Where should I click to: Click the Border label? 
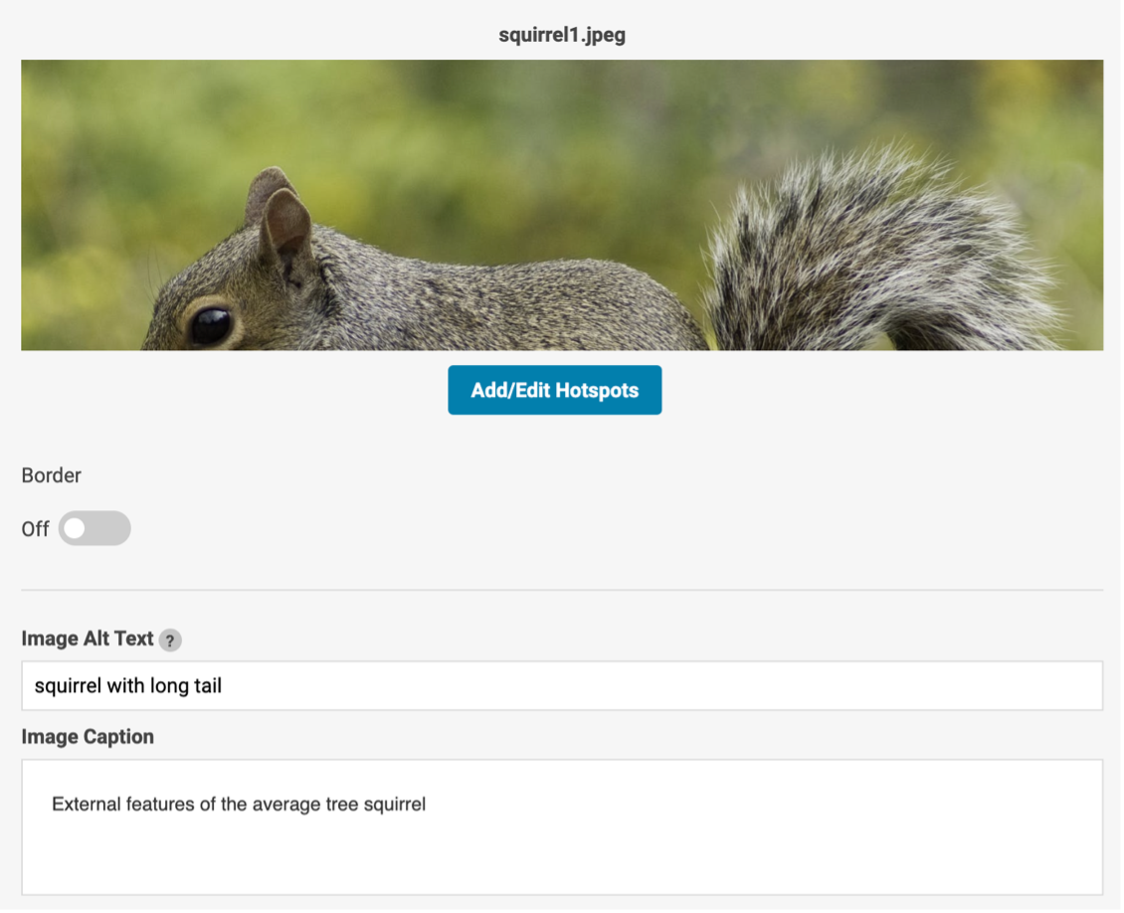coord(51,475)
